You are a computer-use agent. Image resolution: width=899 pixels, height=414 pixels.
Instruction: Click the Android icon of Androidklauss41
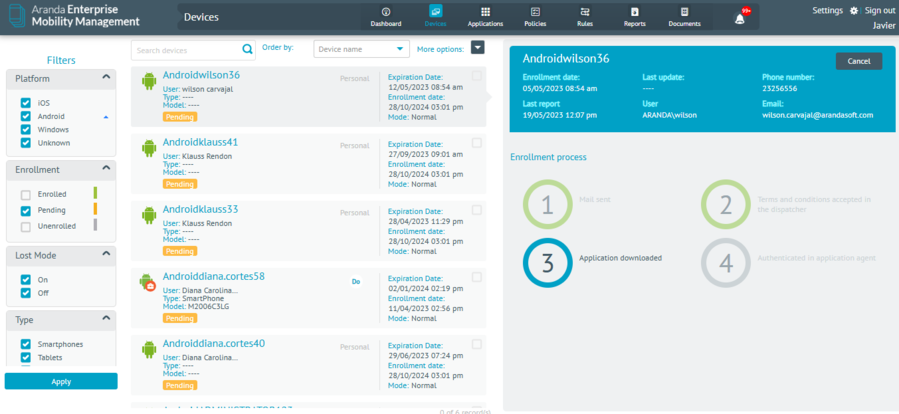(149, 149)
